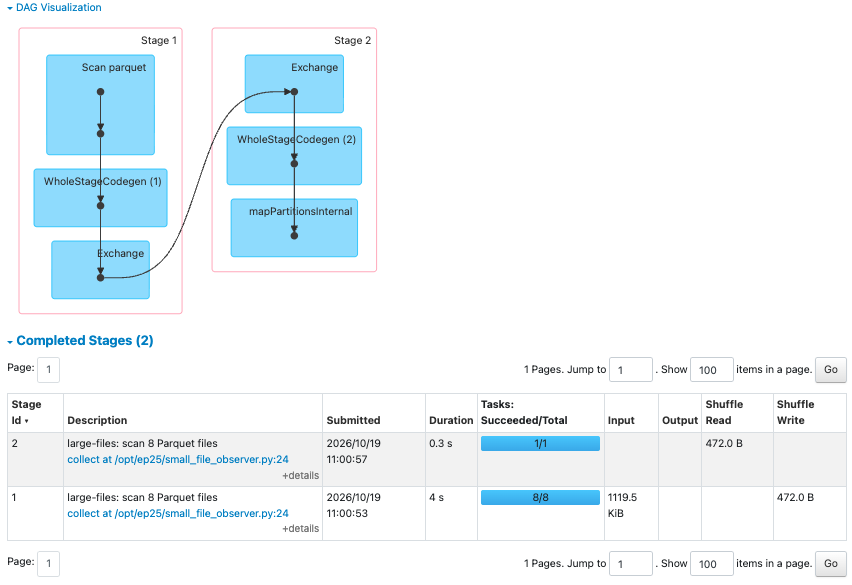The width and height of the screenshot is (852, 585).
Task: Click the 11:00:53 submitted timestamp
Action: pyautogui.click(x=347, y=513)
